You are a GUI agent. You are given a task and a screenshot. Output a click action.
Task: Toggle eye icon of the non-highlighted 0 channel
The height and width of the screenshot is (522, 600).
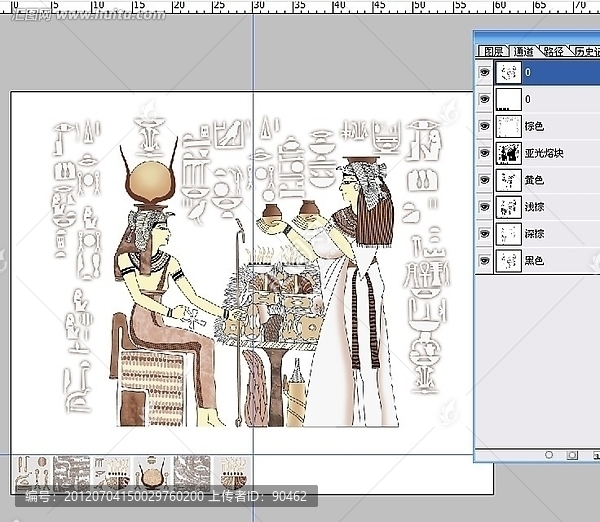point(484,99)
